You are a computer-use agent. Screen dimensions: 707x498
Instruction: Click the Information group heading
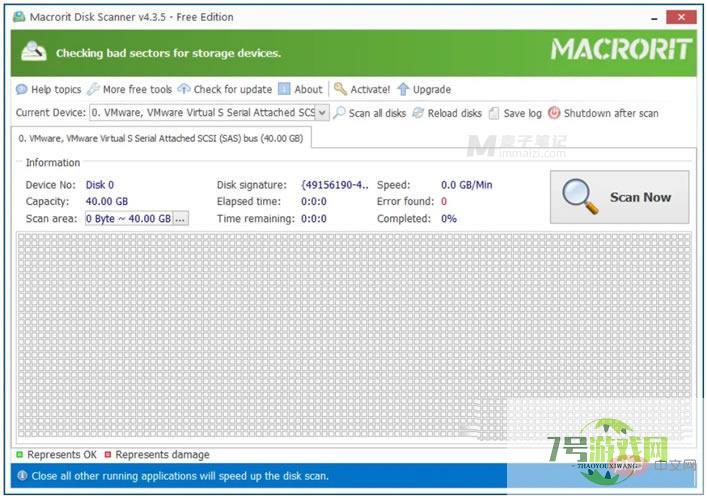coord(53,162)
